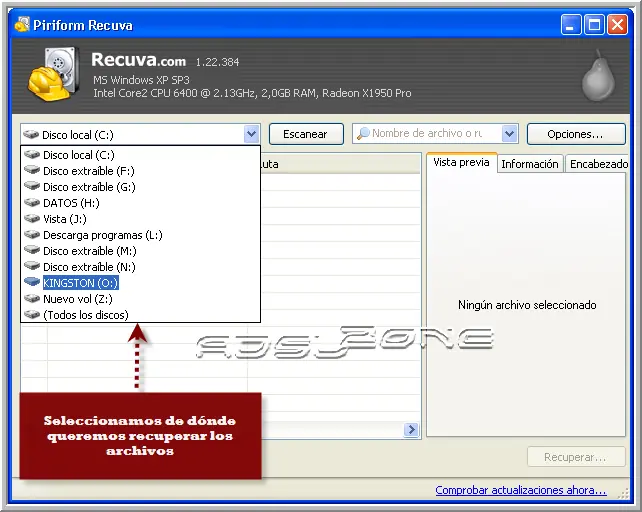Switch to Vista previa tab
This screenshot has width=642, height=512.
coord(461,163)
